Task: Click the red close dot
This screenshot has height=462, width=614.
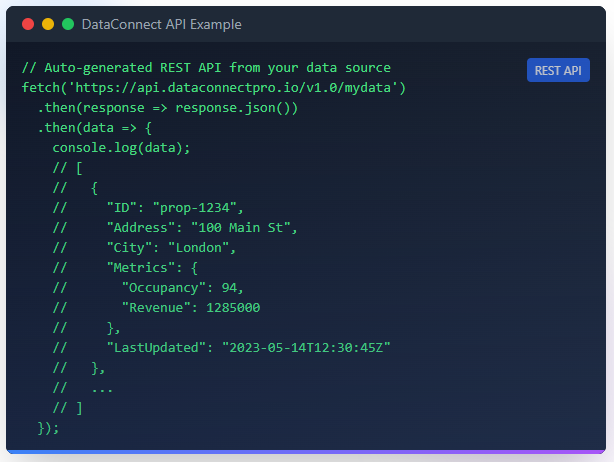Action: point(28,24)
